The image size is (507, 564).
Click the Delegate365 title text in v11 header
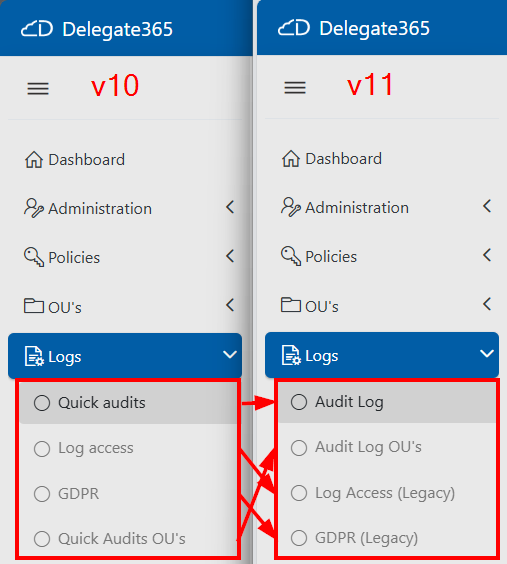pos(374,28)
